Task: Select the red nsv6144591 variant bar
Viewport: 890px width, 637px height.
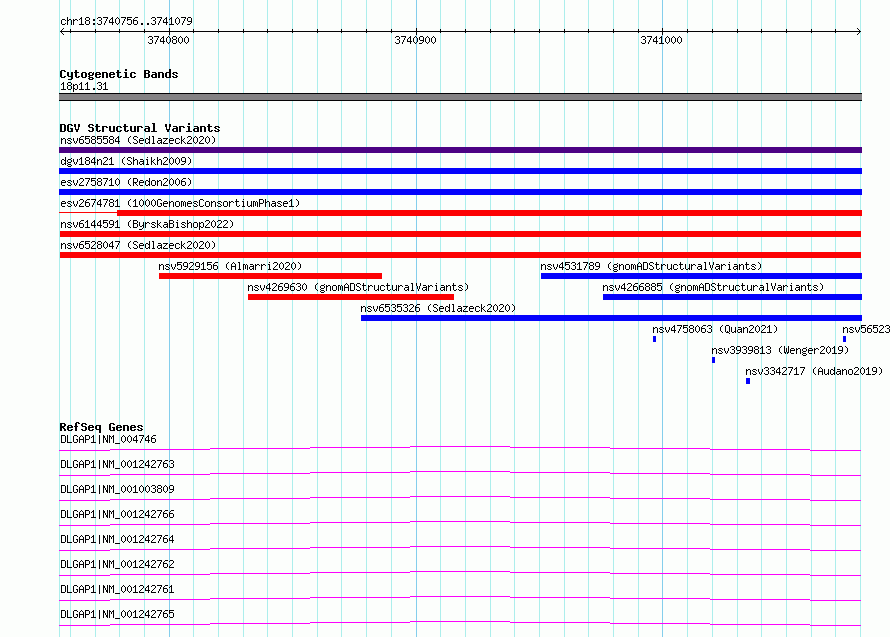Action: click(460, 234)
